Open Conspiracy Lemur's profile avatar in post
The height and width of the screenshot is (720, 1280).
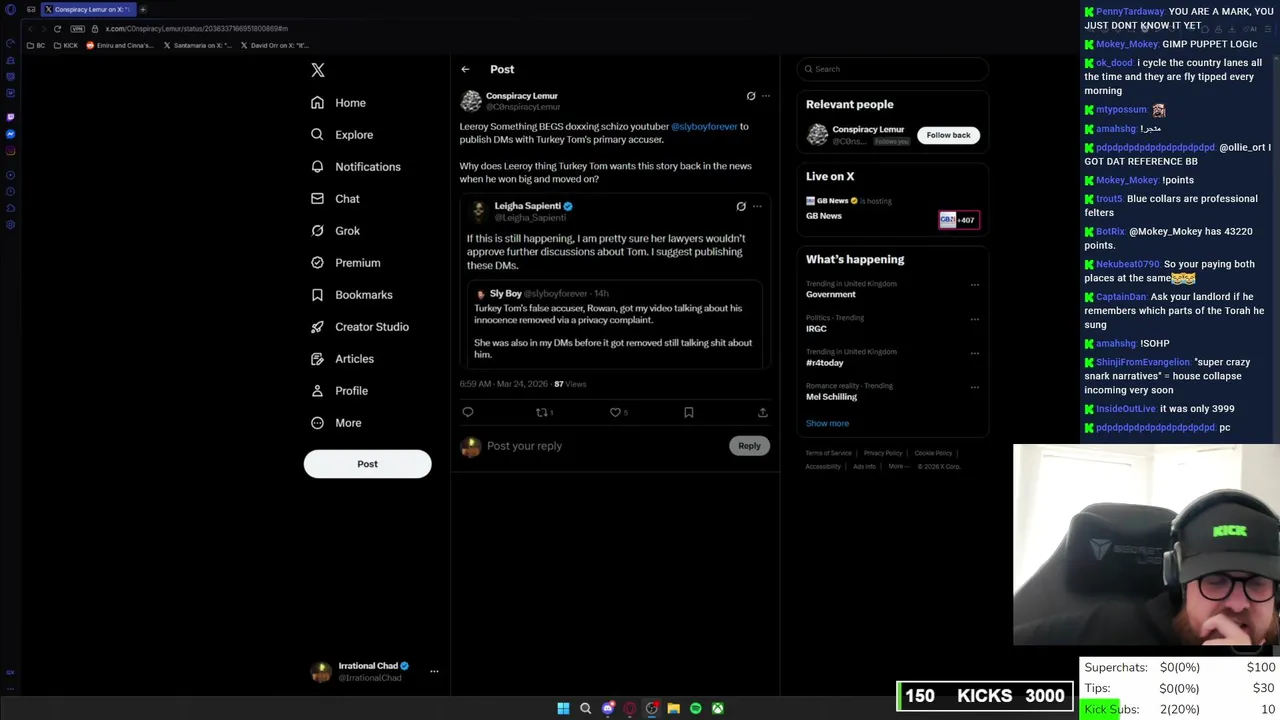470,101
